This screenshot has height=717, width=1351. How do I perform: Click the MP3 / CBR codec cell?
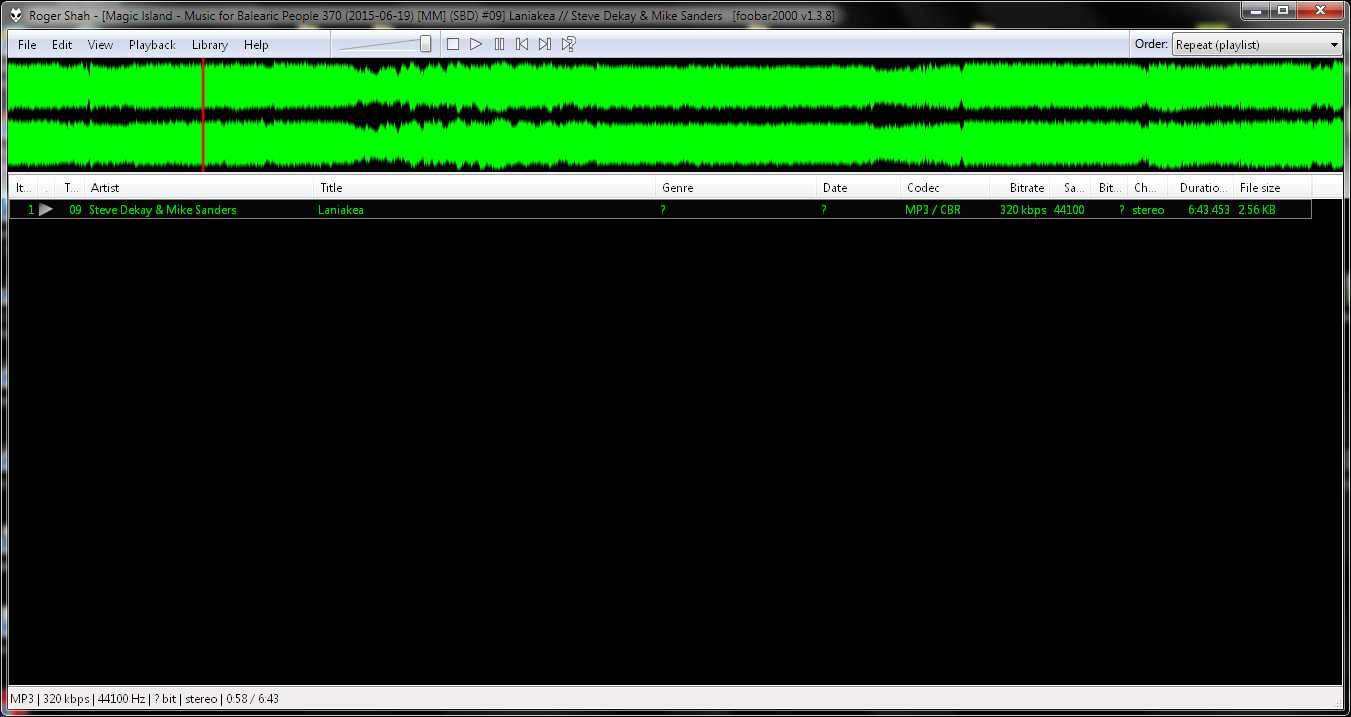point(933,210)
